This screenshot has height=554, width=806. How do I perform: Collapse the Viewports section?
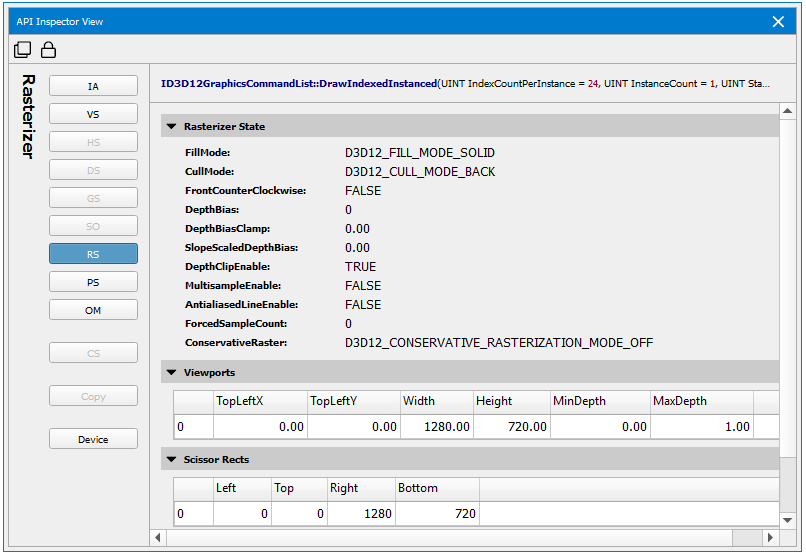171,373
